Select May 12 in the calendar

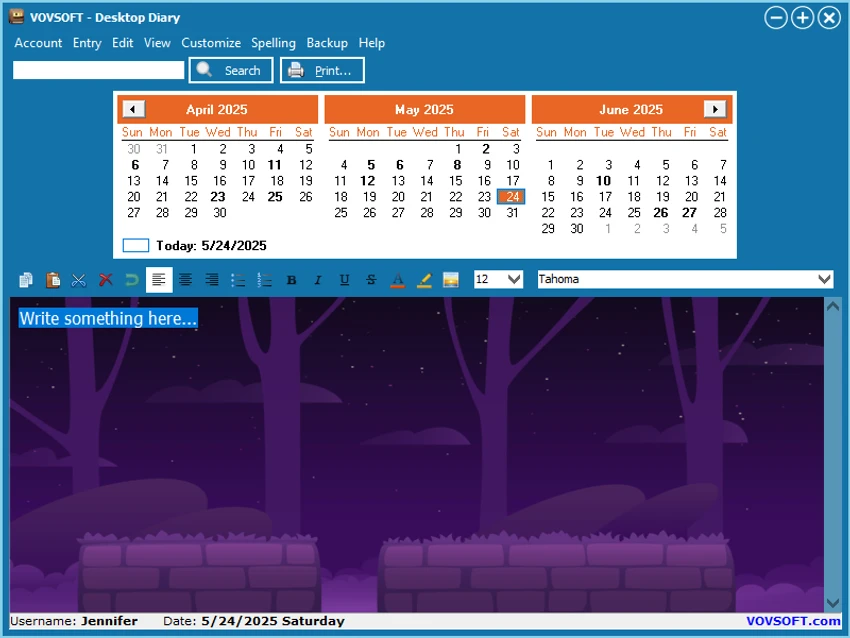click(368, 181)
